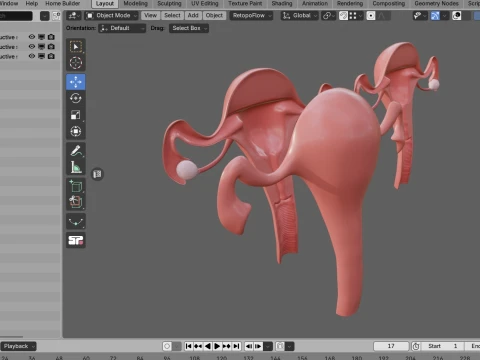
Task: Jump to the next keyframe
Action: pyautogui.click(x=227, y=346)
